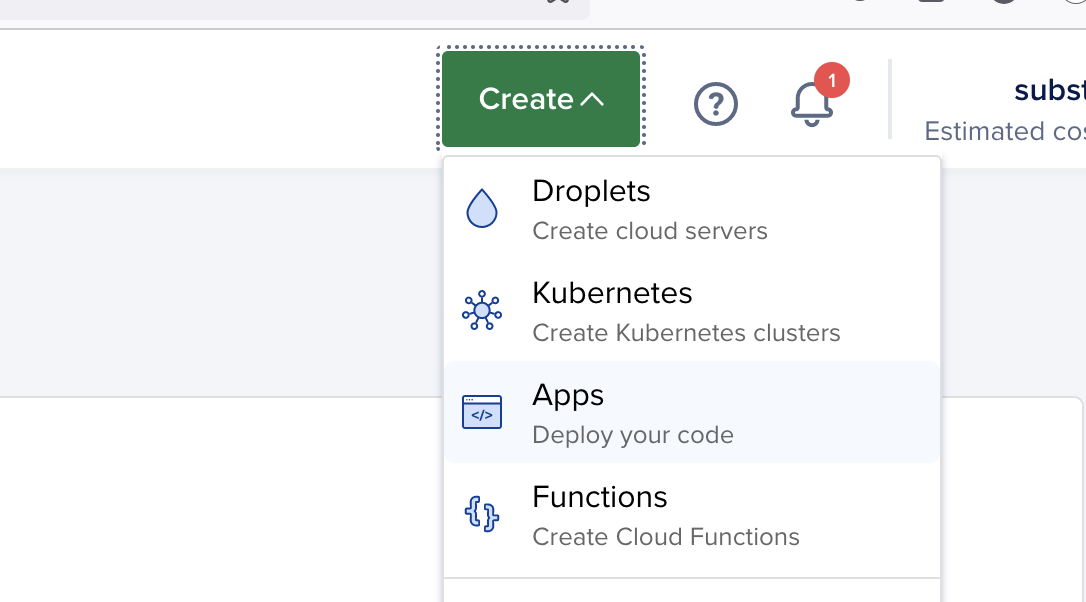Click the Kubernetes cluster icon
Viewport: 1086px width, 602px height.
click(x=482, y=310)
